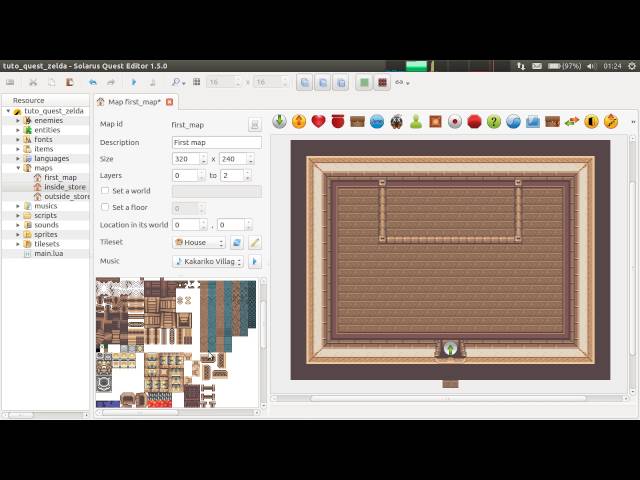Viewport: 640px width, 480px height.
Task: Refresh the tileset with blue button
Action: 237,242
